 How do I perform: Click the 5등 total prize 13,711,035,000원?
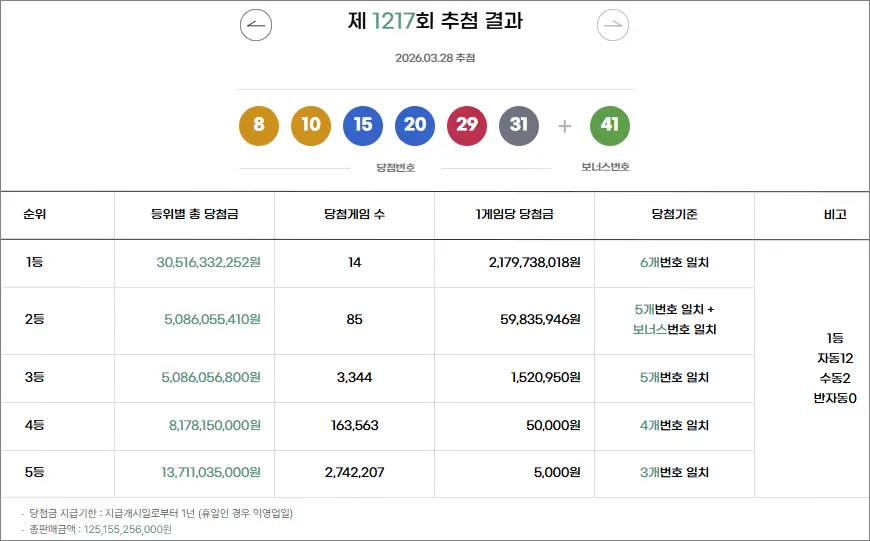click(x=211, y=472)
